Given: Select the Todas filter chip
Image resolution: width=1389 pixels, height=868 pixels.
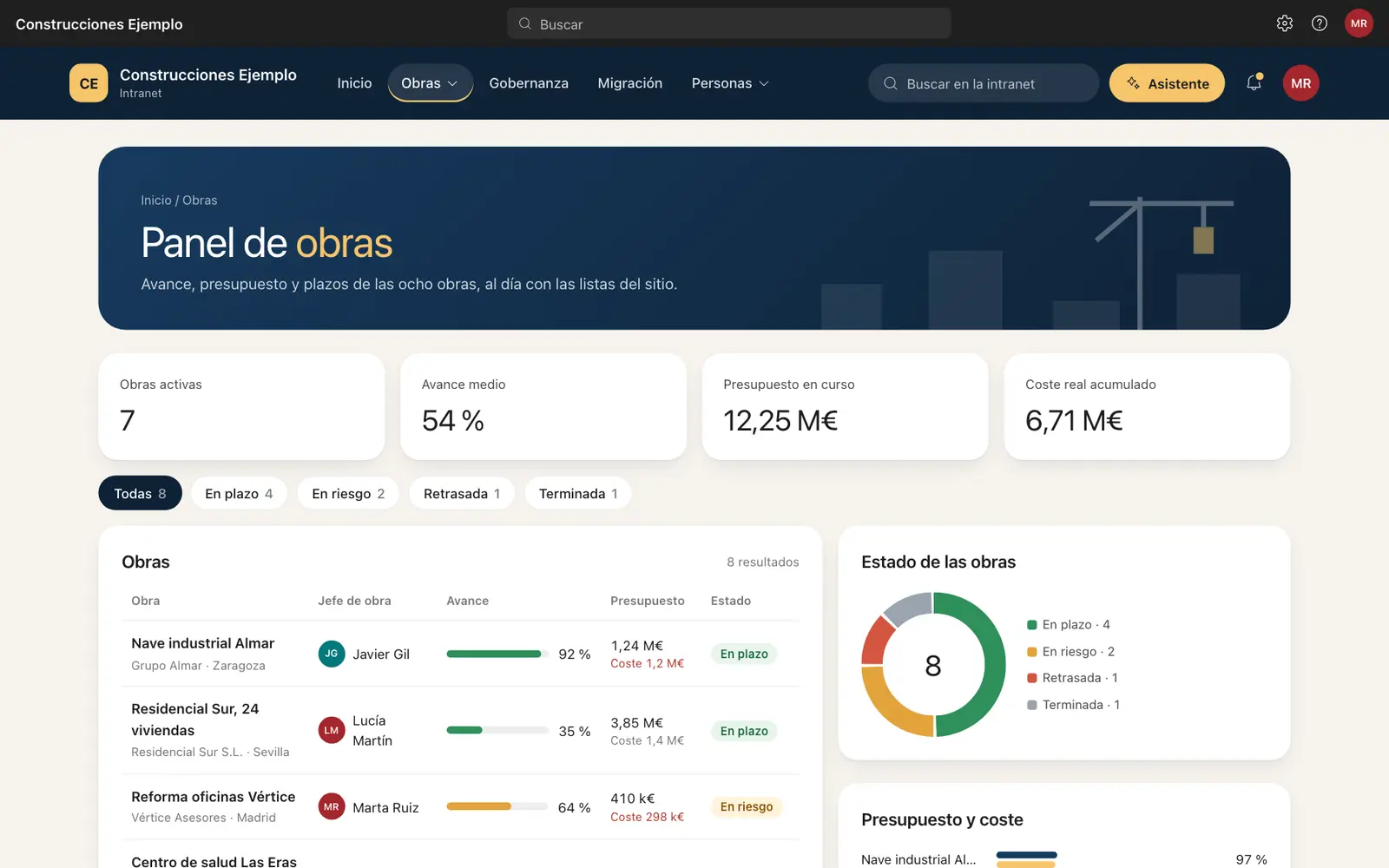Looking at the screenshot, I should click(140, 493).
